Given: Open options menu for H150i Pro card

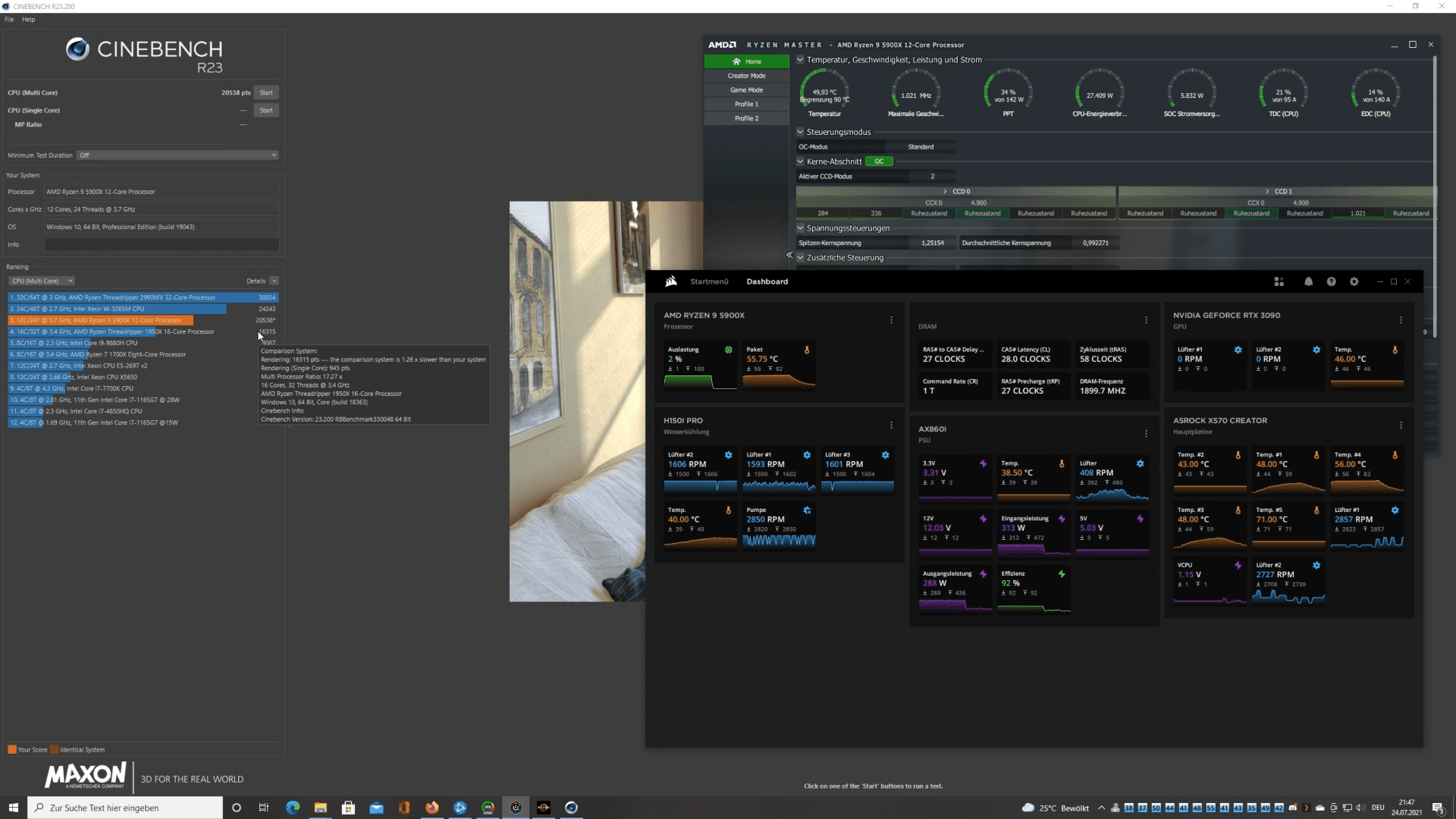Looking at the screenshot, I should click(891, 425).
